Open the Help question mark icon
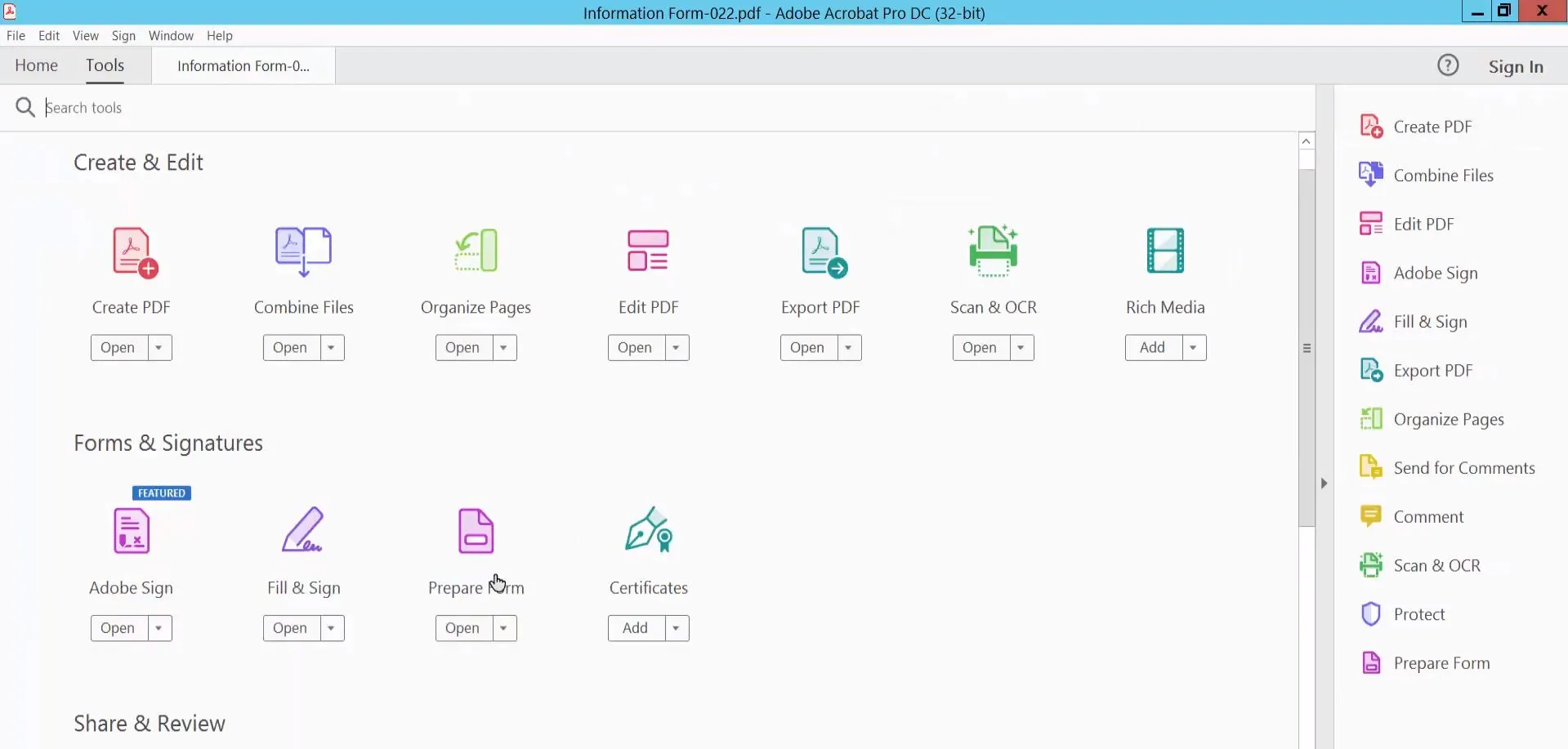This screenshot has width=1568, height=749. [x=1448, y=65]
